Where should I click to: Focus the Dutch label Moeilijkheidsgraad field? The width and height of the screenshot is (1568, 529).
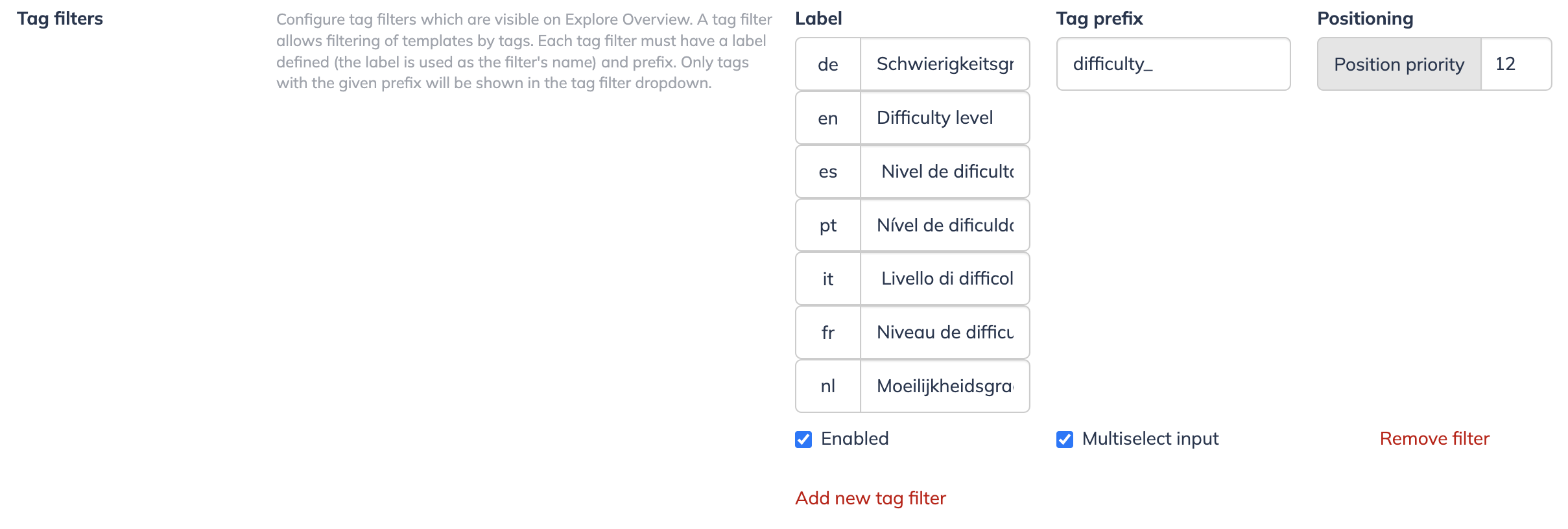[945, 386]
